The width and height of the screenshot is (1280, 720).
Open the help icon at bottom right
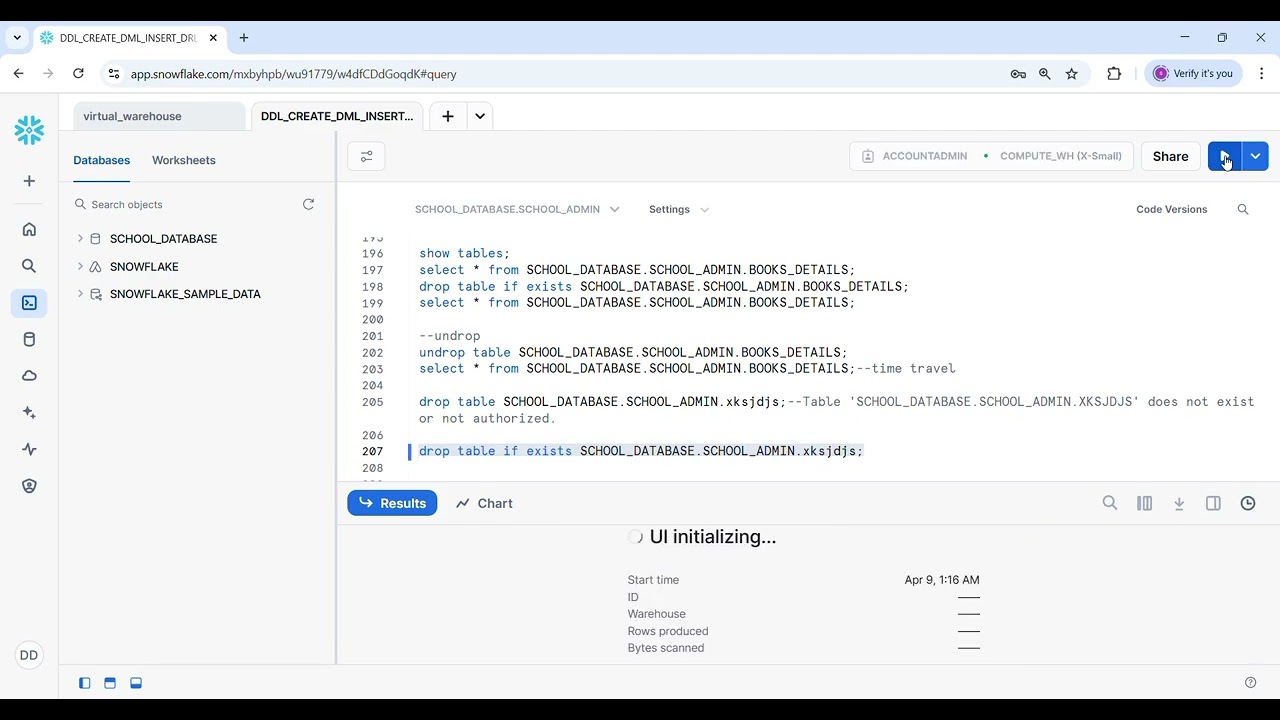[1250, 683]
